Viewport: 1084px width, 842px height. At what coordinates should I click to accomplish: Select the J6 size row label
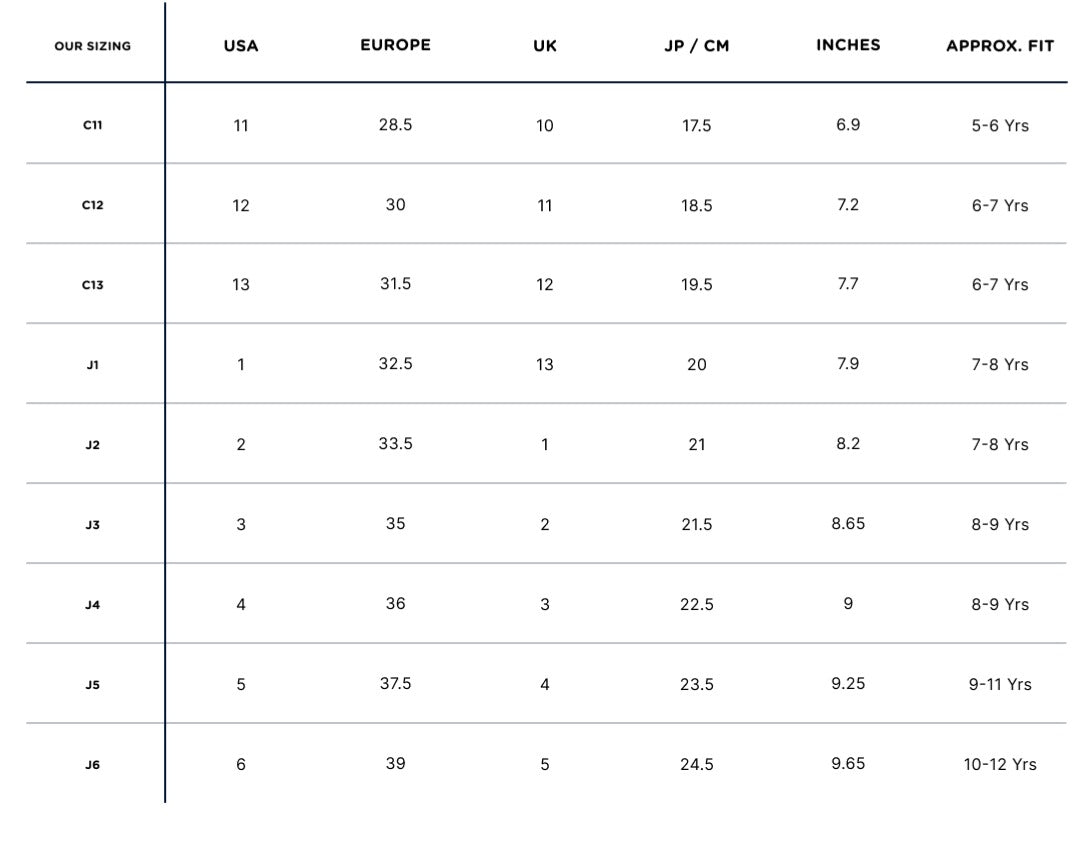92,765
